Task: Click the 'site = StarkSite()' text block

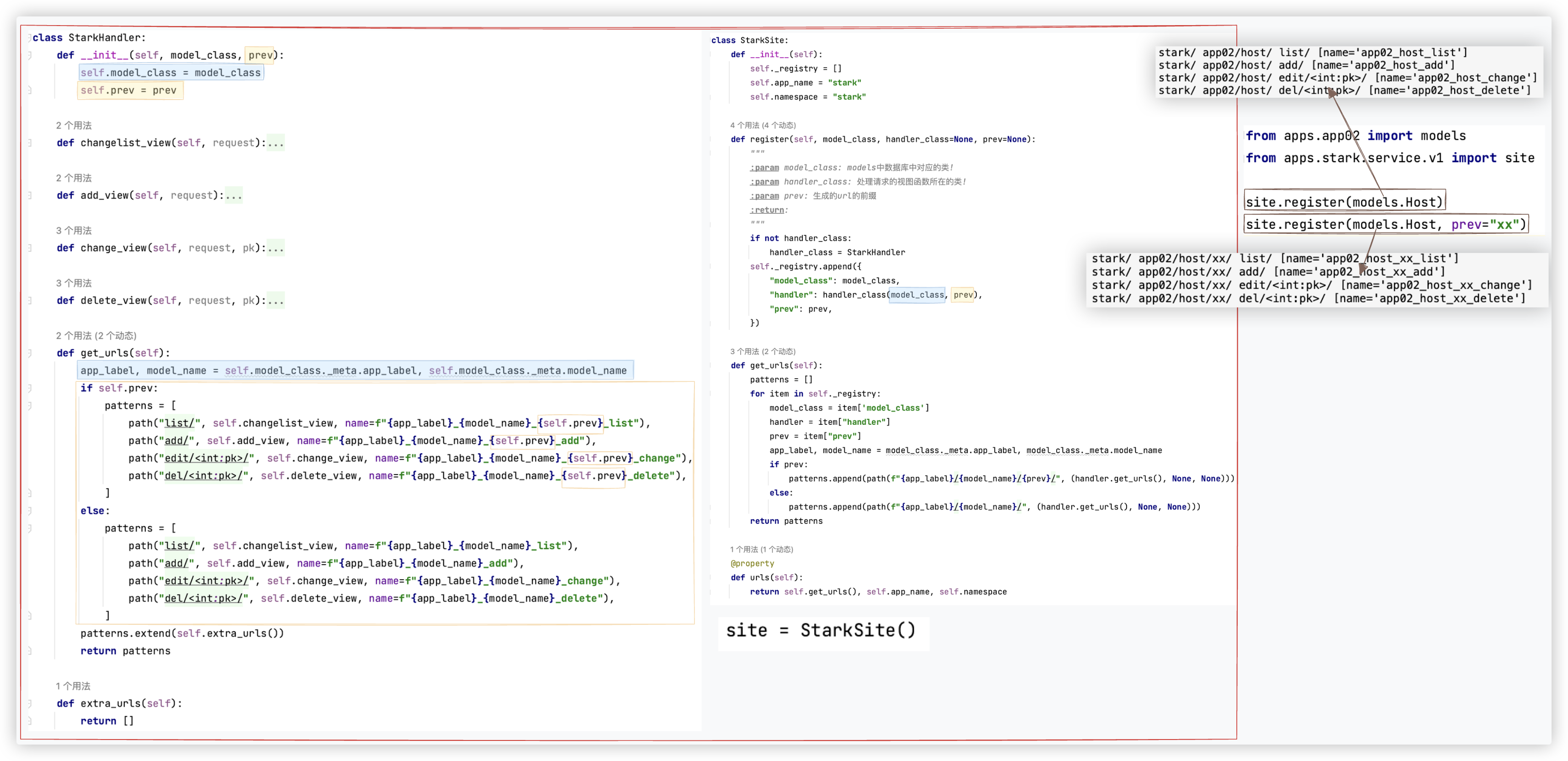Action: (x=821, y=631)
